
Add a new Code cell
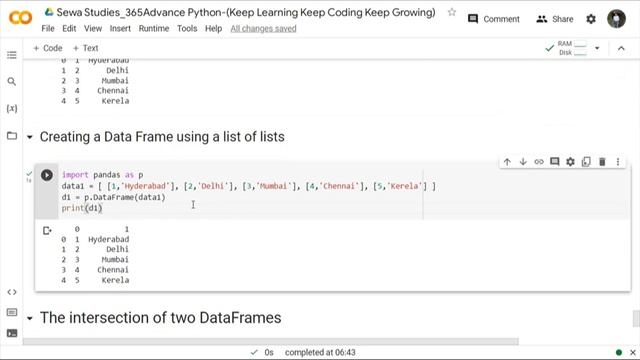[47, 48]
